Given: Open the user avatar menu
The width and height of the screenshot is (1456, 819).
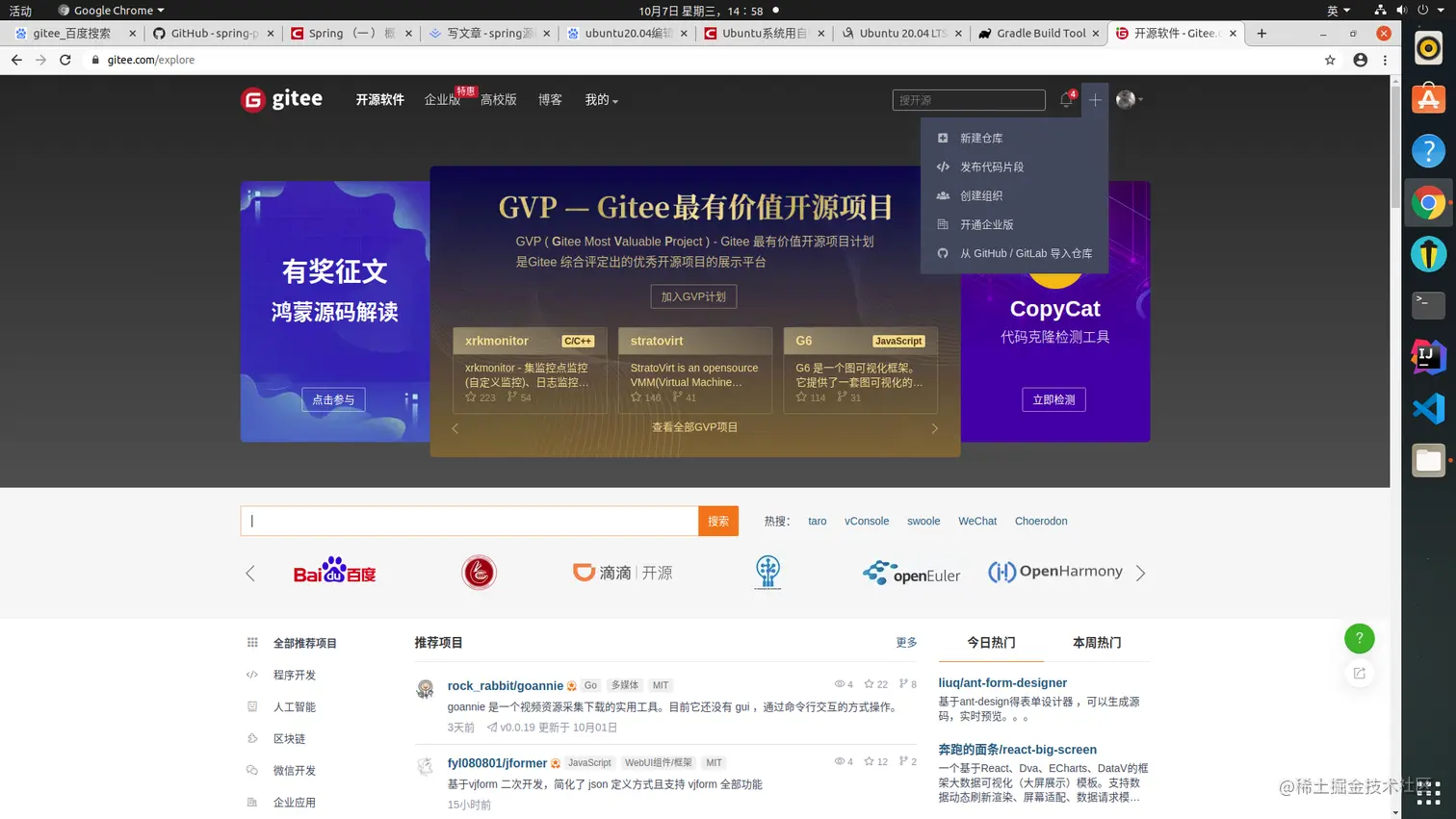Looking at the screenshot, I should click(x=1129, y=99).
